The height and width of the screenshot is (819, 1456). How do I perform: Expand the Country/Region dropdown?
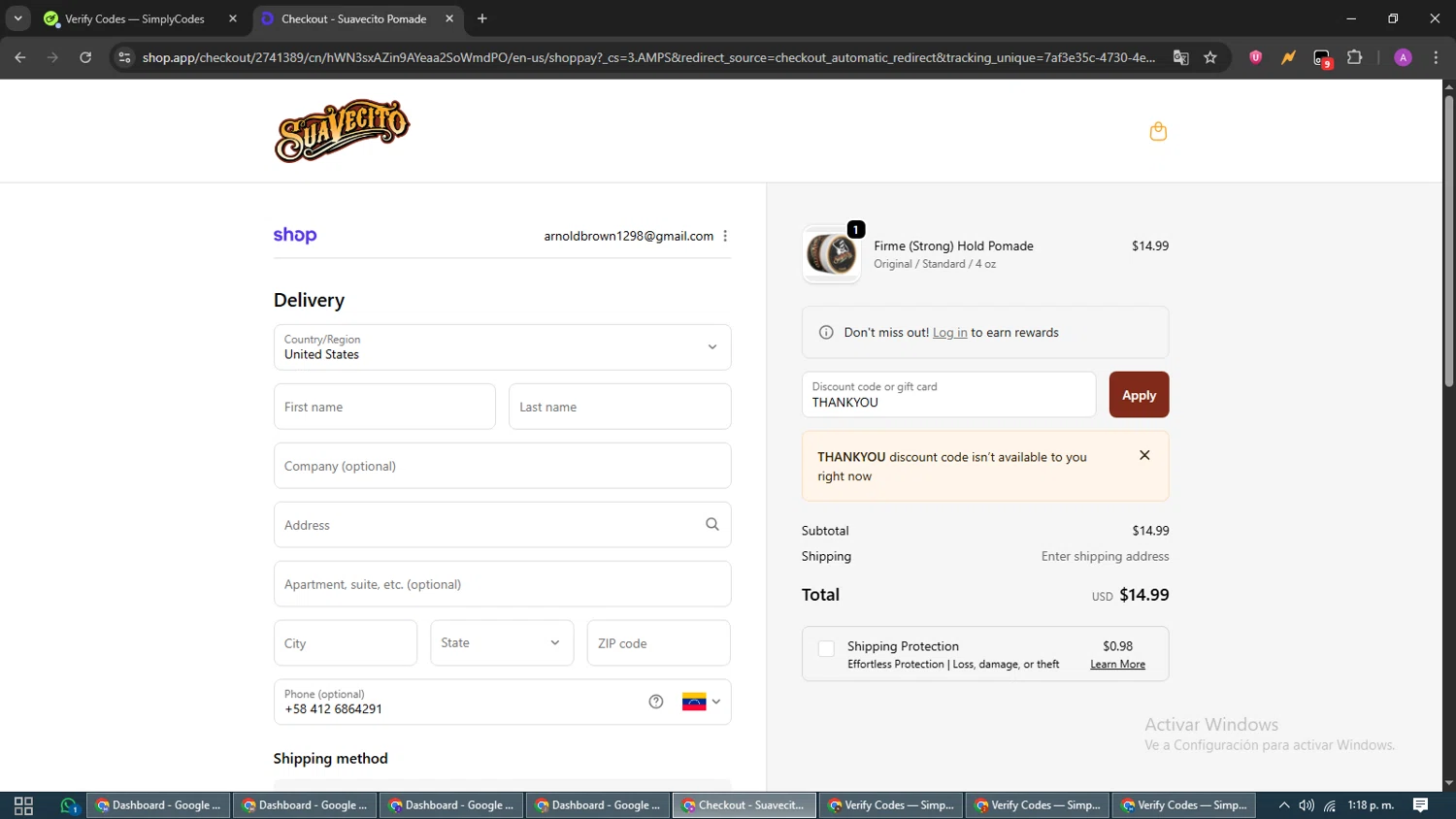(x=502, y=347)
